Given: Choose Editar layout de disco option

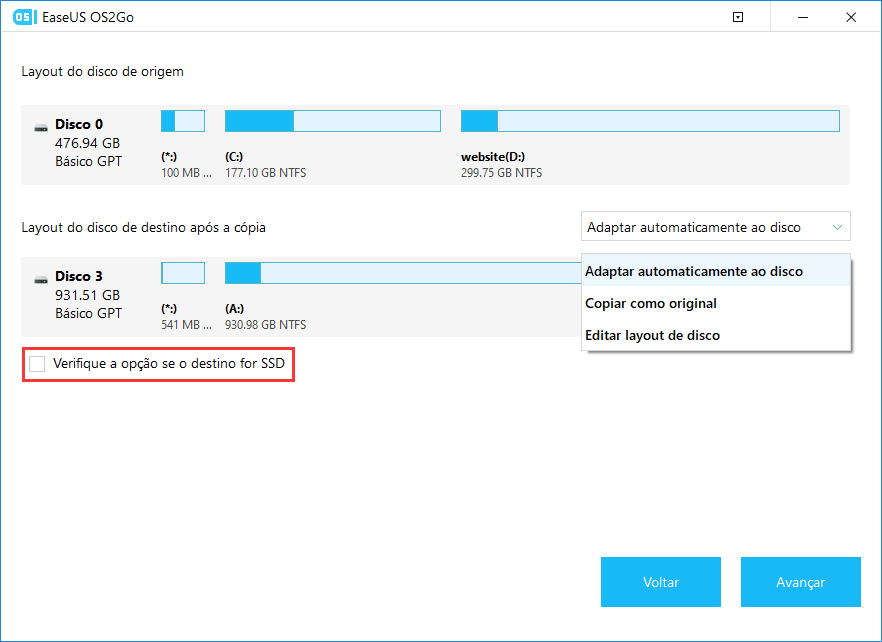Looking at the screenshot, I should [x=716, y=335].
